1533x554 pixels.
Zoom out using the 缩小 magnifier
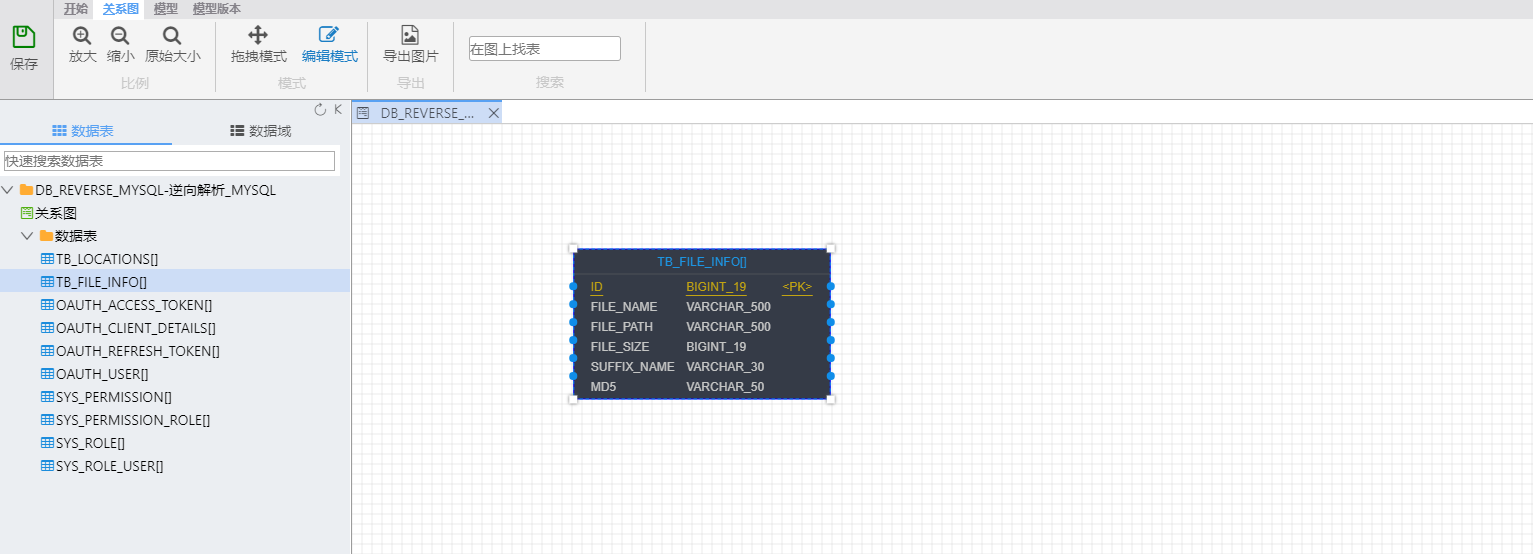tap(120, 36)
